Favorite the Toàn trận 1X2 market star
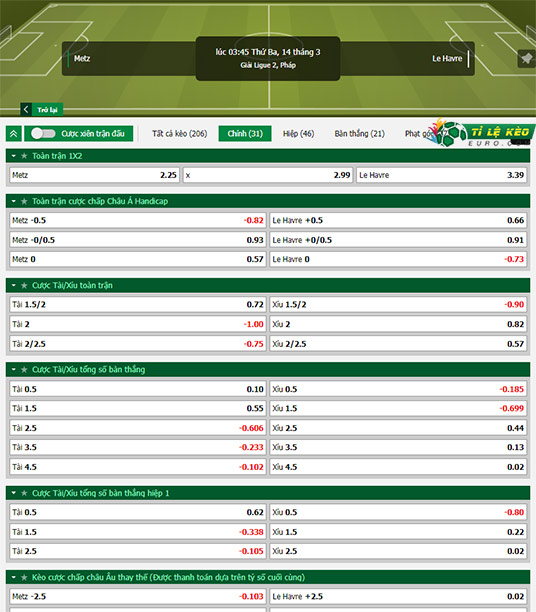 click(x=24, y=156)
